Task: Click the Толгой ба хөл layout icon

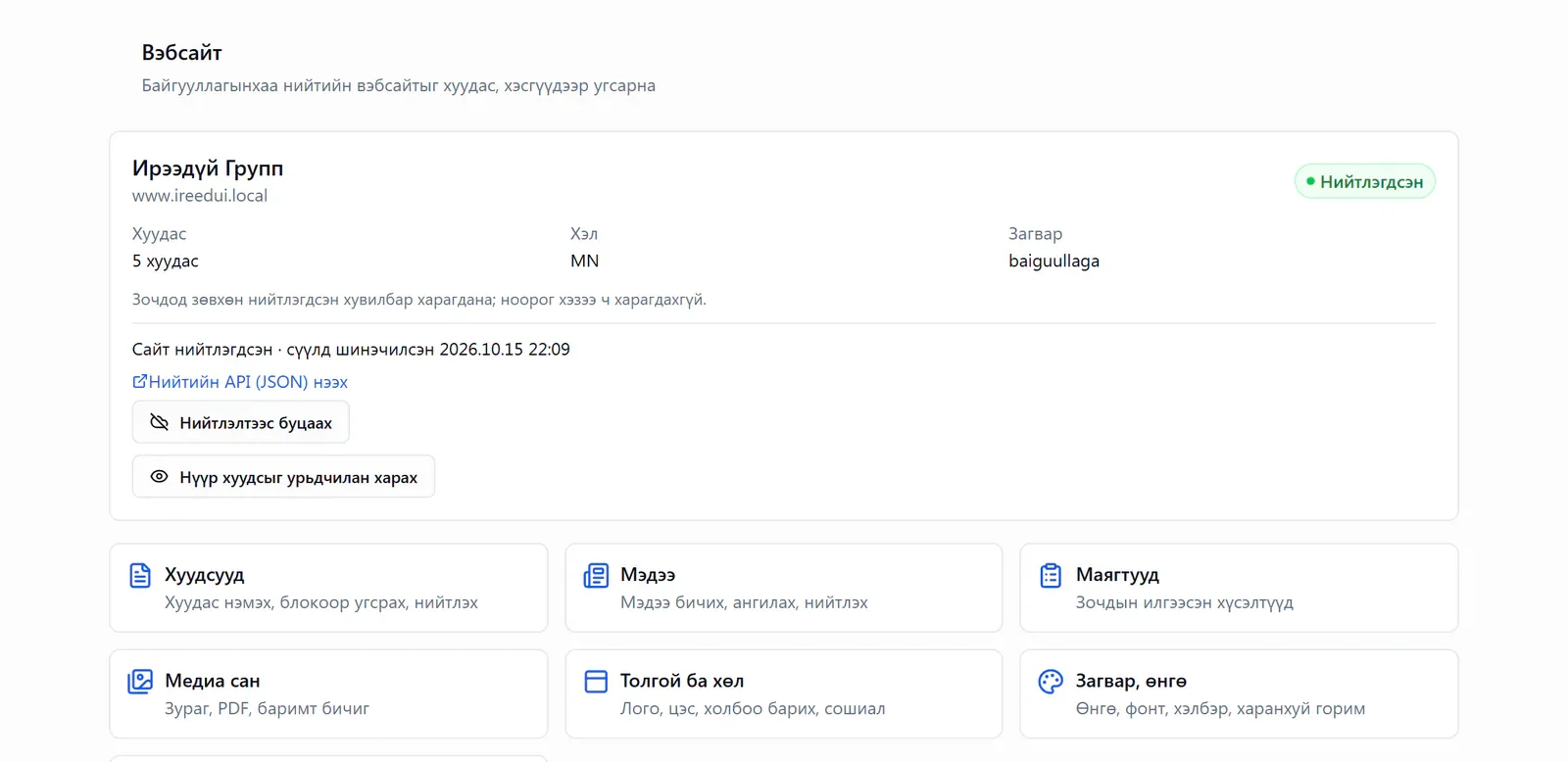Action: point(596,681)
